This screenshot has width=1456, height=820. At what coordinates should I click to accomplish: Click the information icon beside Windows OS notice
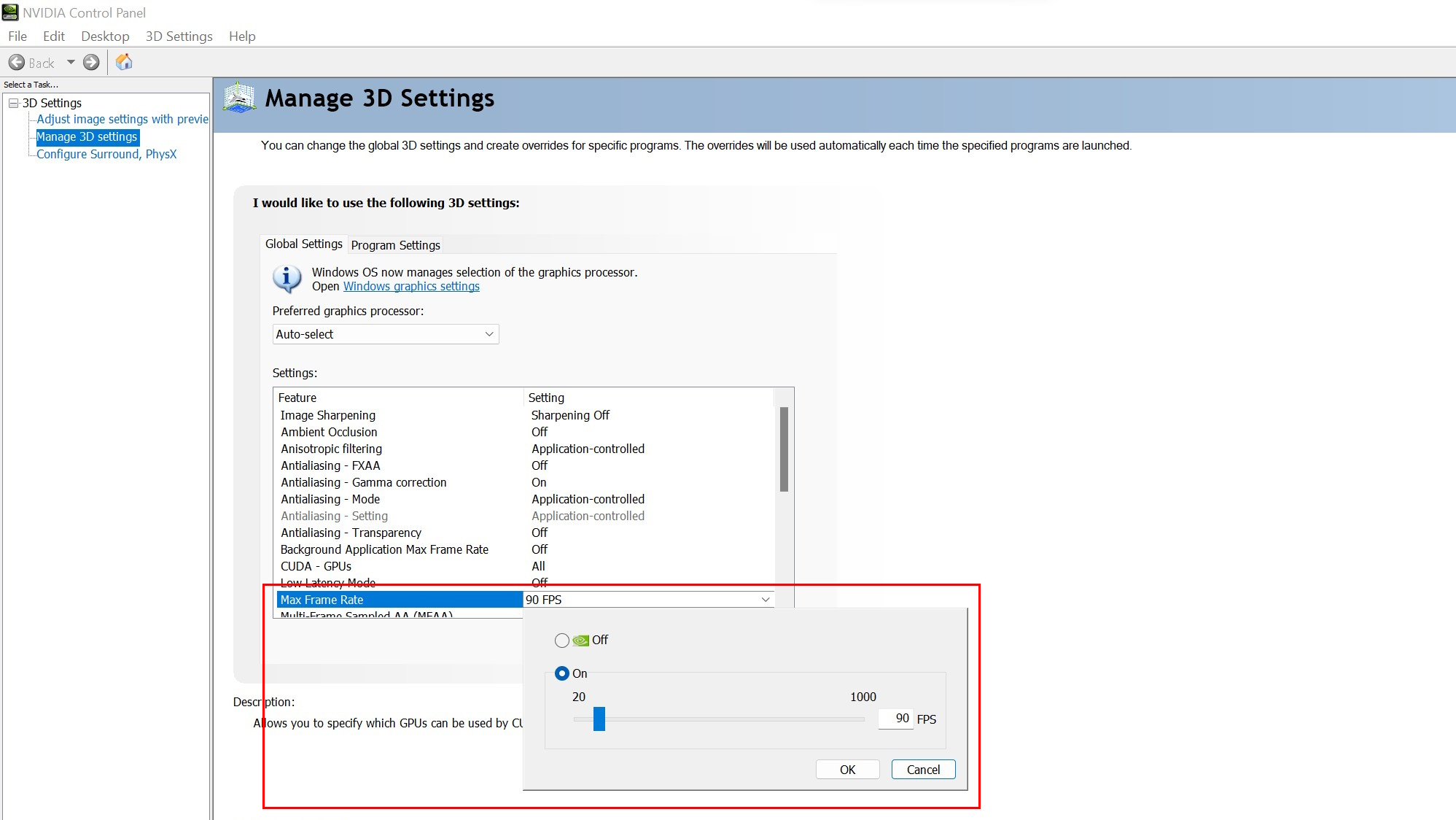(x=287, y=279)
